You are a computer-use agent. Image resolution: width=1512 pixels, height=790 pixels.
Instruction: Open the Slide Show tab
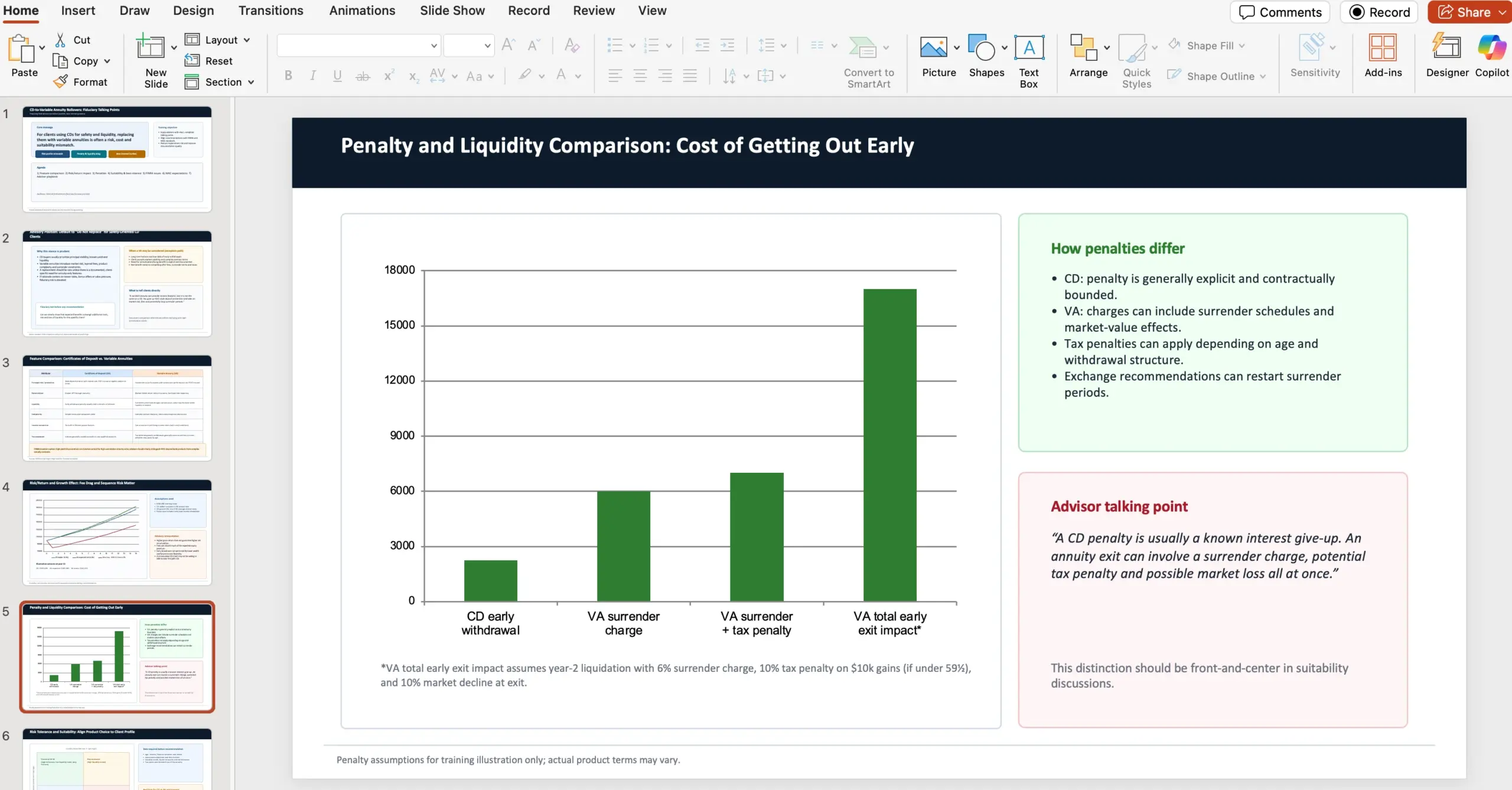point(452,11)
